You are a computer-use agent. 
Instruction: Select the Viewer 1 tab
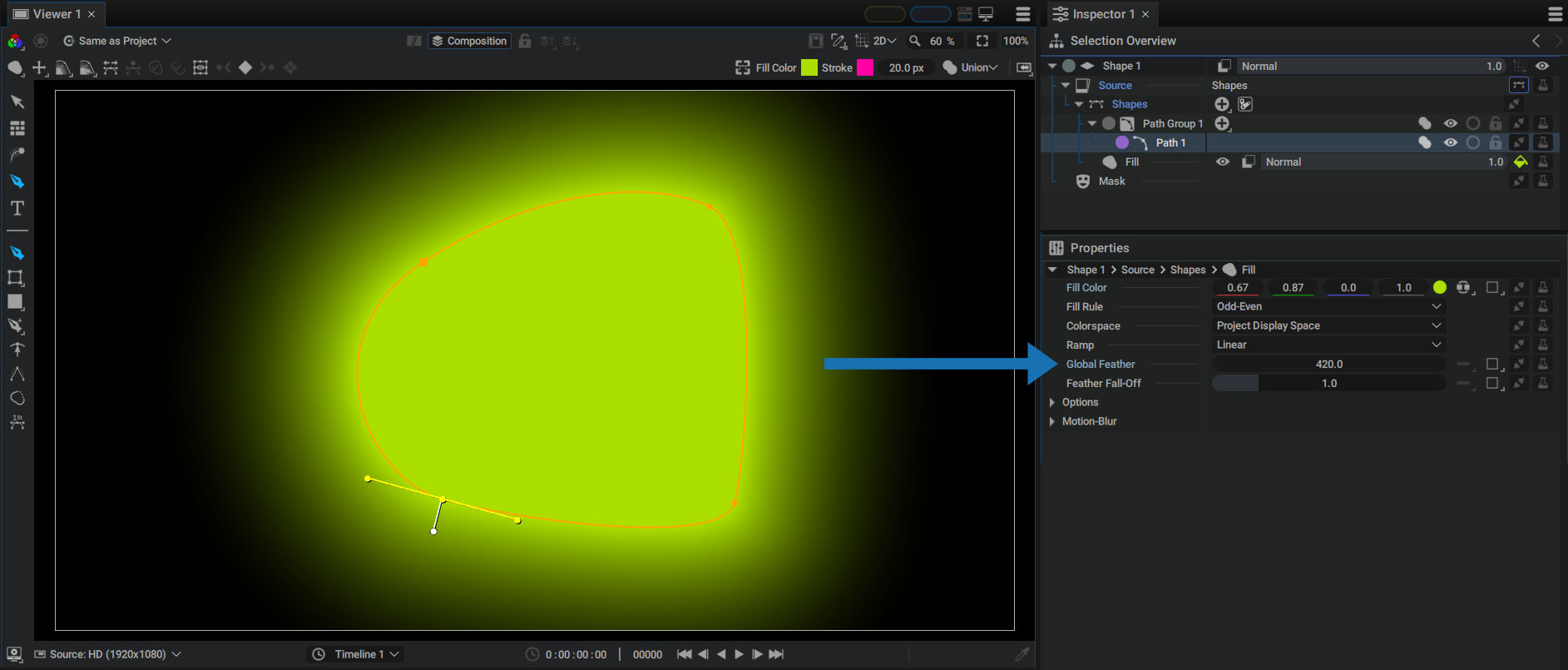(x=56, y=14)
